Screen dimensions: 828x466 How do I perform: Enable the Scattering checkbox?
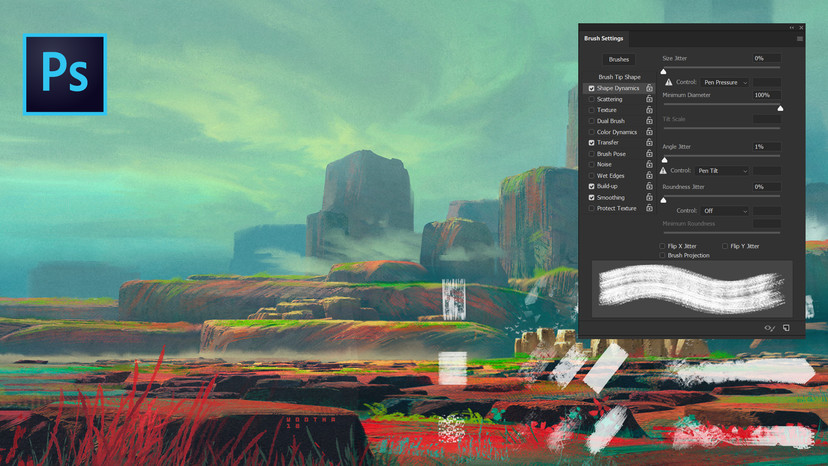591,99
